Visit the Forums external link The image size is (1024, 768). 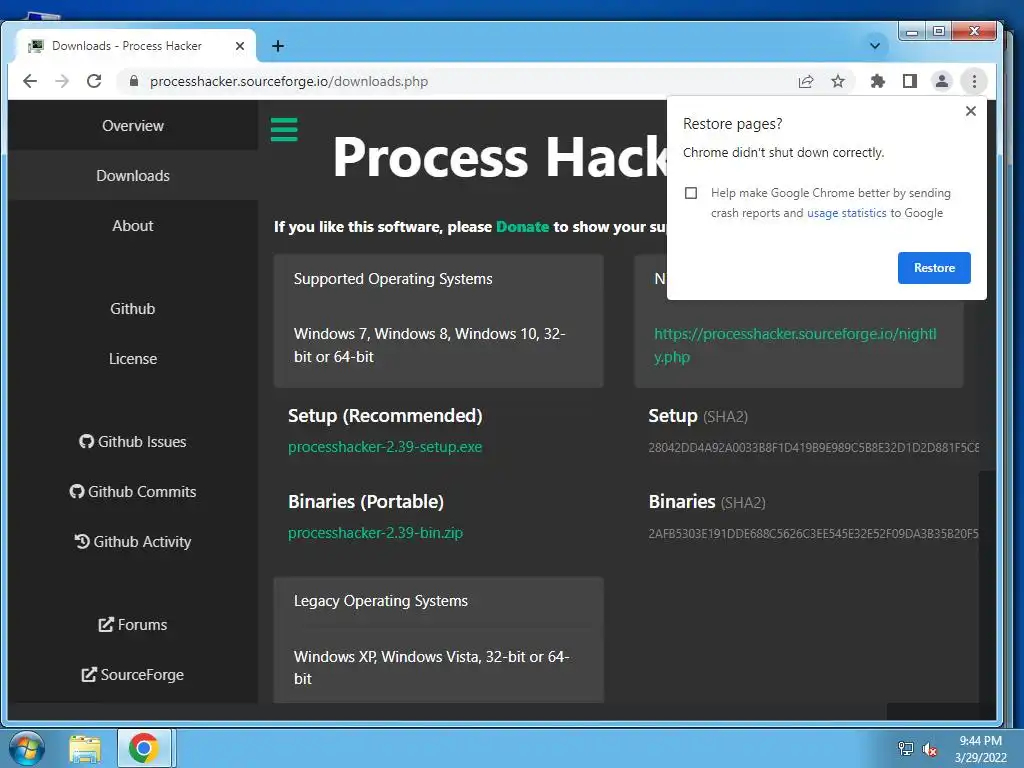coord(133,624)
